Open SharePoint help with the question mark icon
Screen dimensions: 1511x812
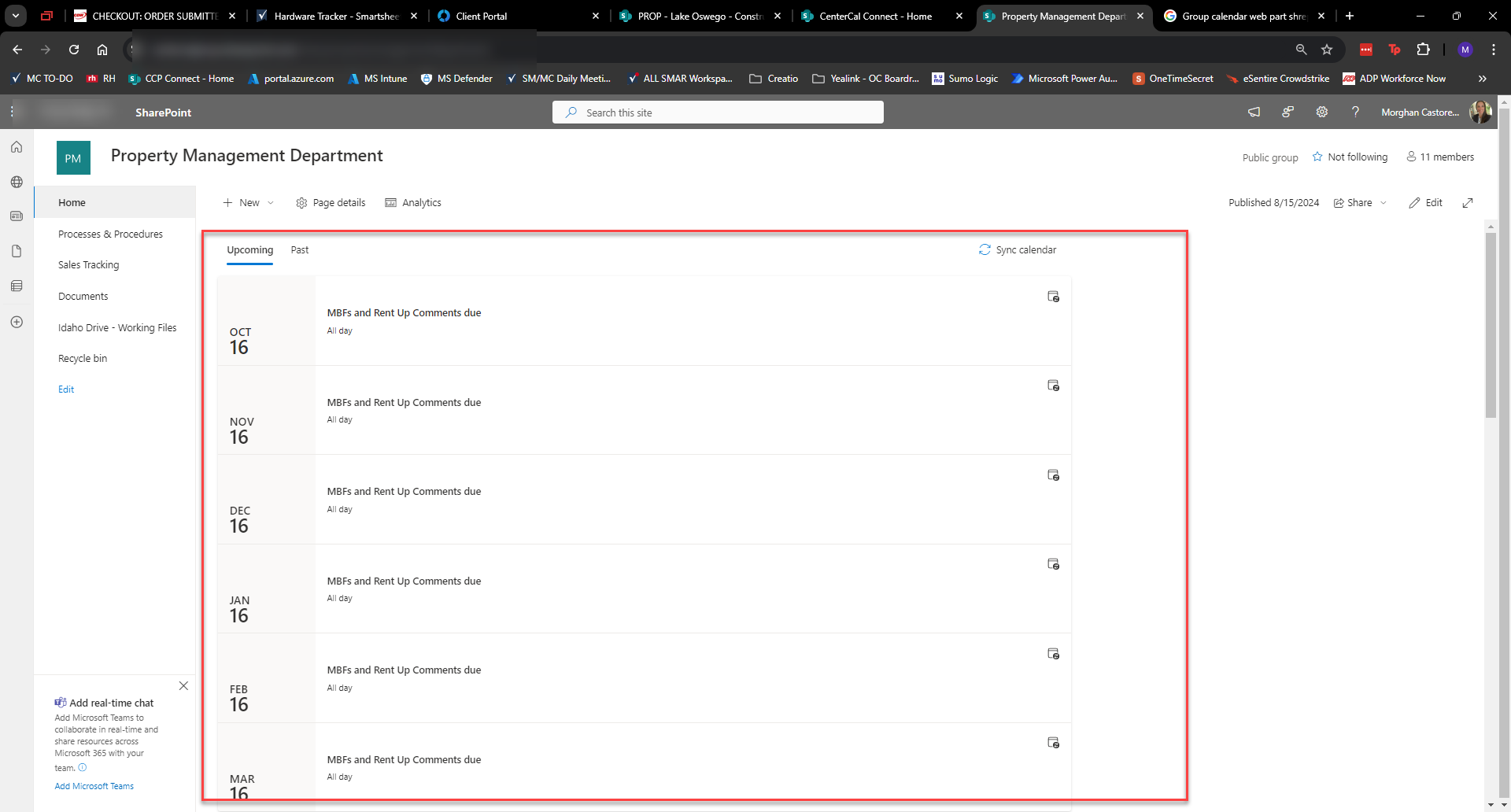[1355, 112]
